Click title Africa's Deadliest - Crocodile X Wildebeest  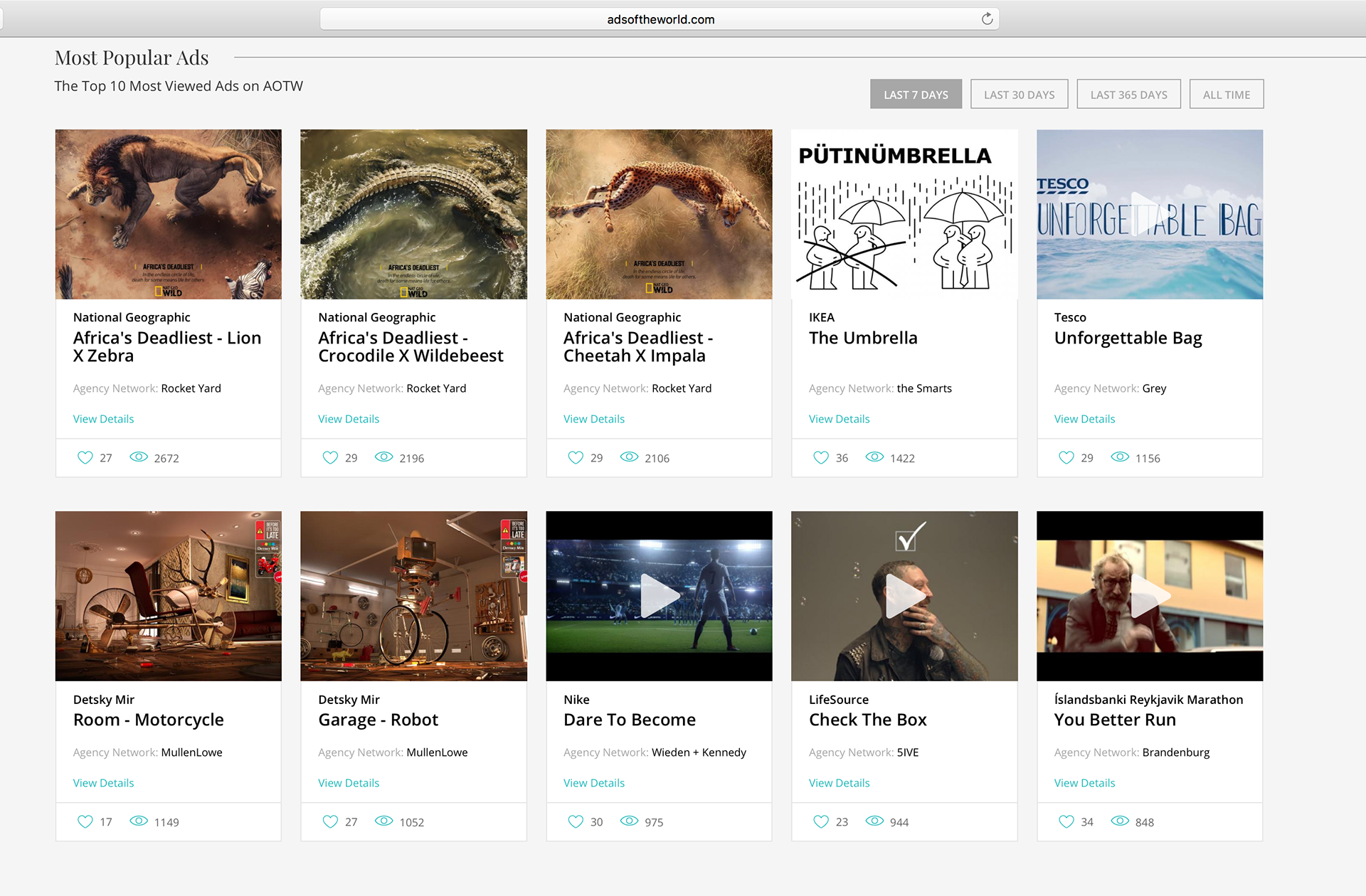(411, 346)
